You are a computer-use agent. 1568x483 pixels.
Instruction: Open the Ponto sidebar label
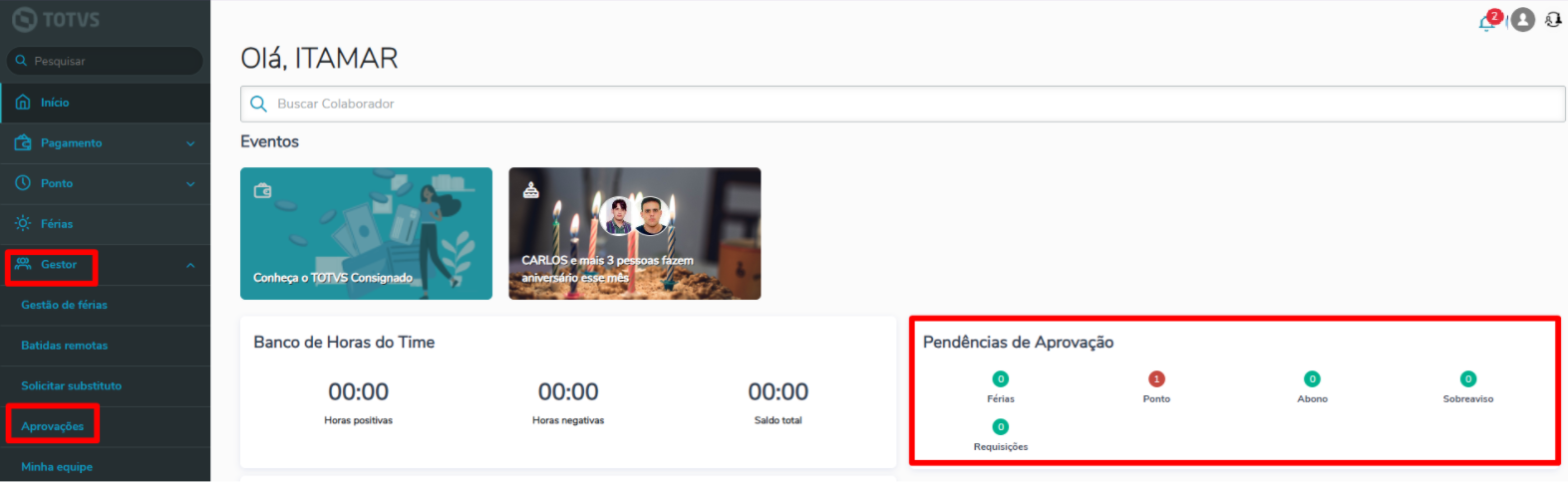tap(57, 183)
